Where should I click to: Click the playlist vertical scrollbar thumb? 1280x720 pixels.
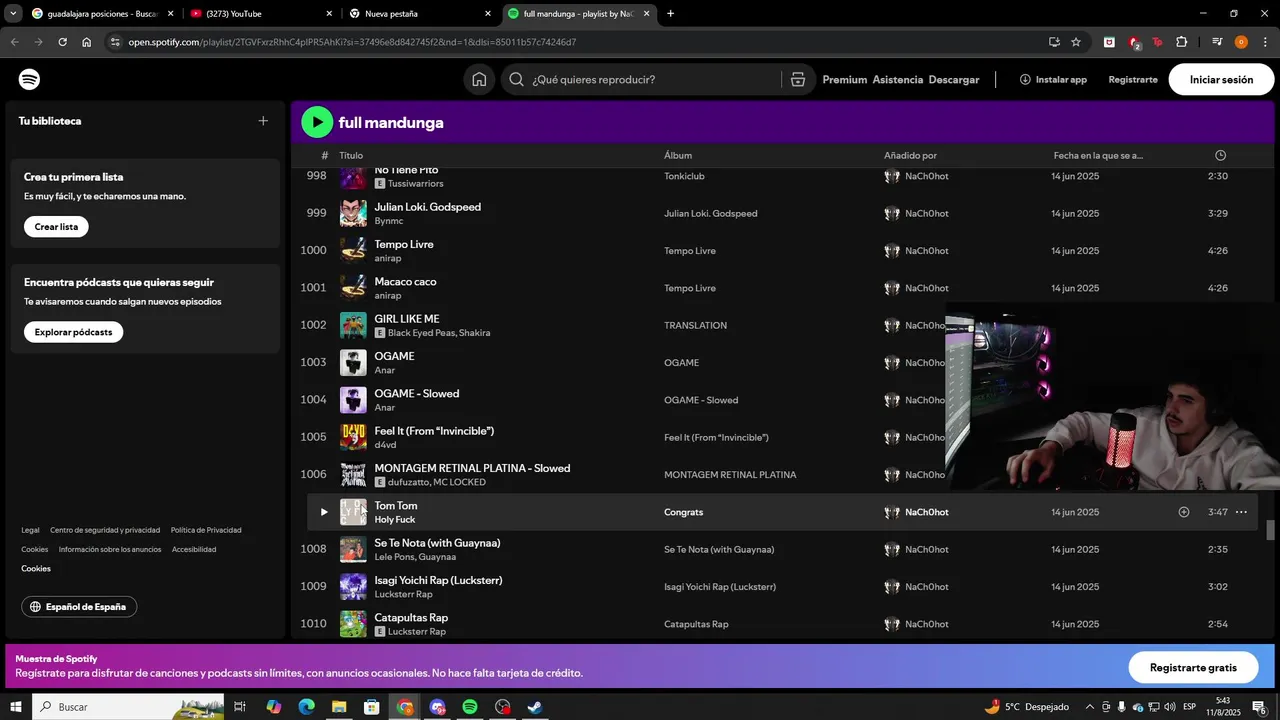pyautogui.click(x=1271, y=530)
